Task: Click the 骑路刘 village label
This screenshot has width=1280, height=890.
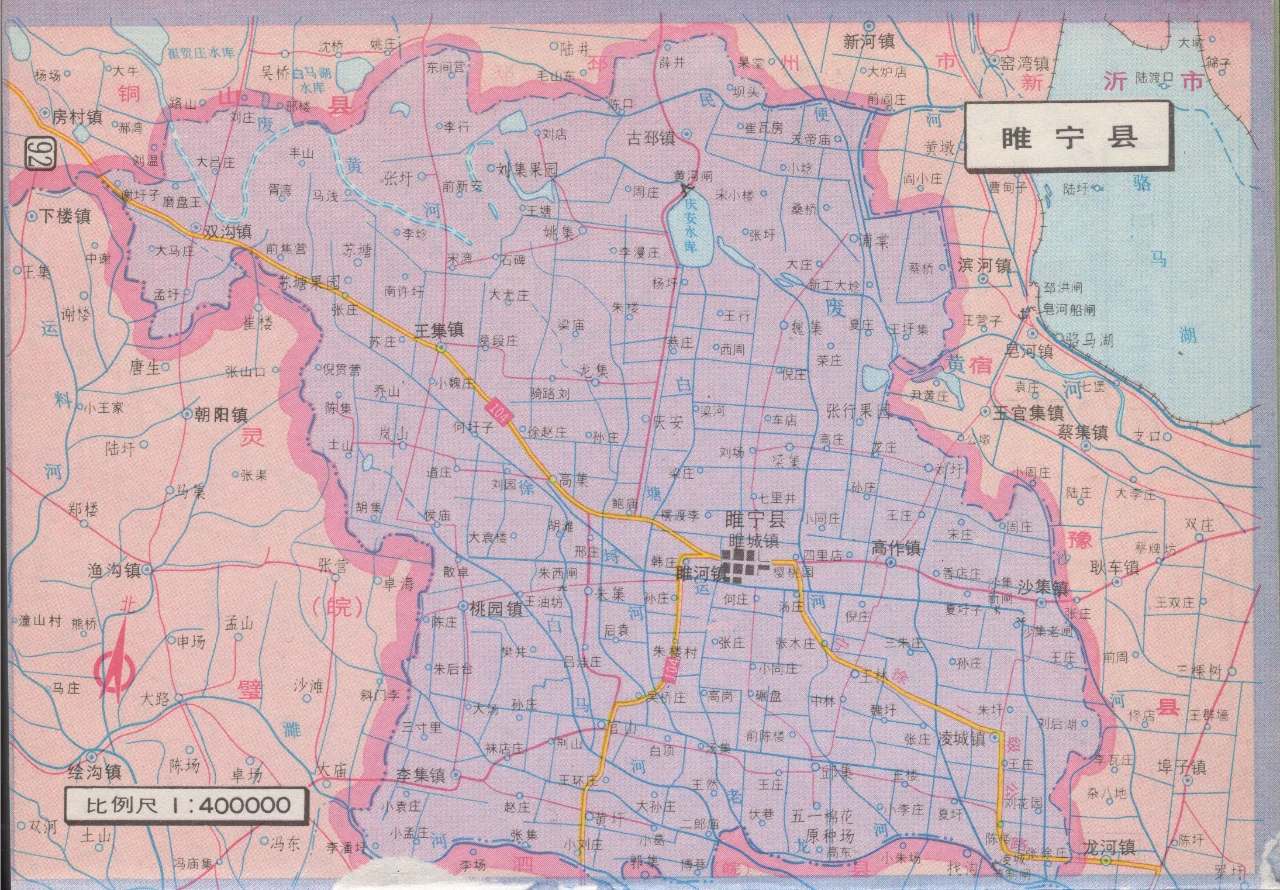Action: click(x=550, y=394)
